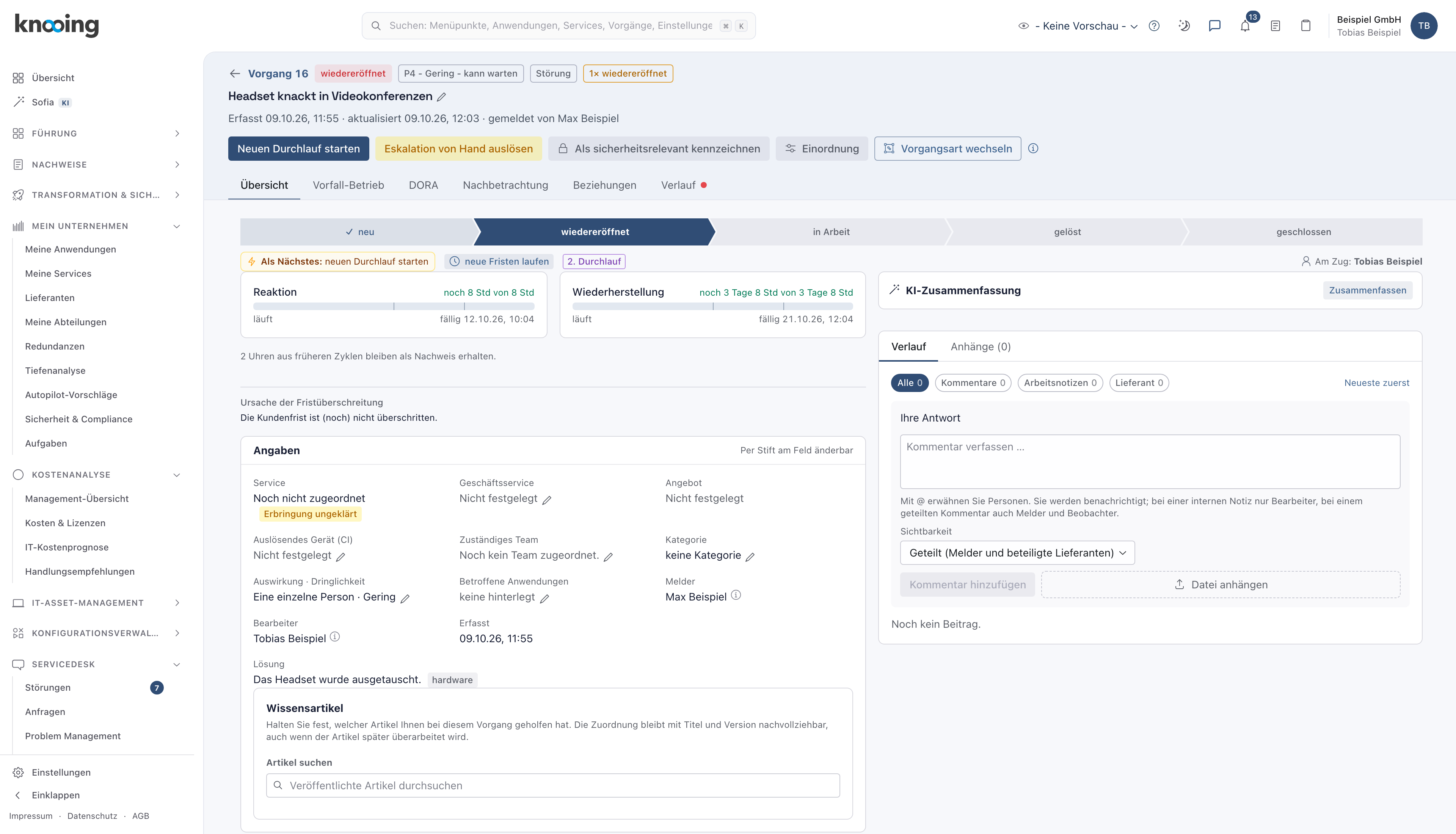The width and height of the screenshot is (1456, 834).
Task: Expand the NACHWEISE menu section
Action: click(96, 165)
